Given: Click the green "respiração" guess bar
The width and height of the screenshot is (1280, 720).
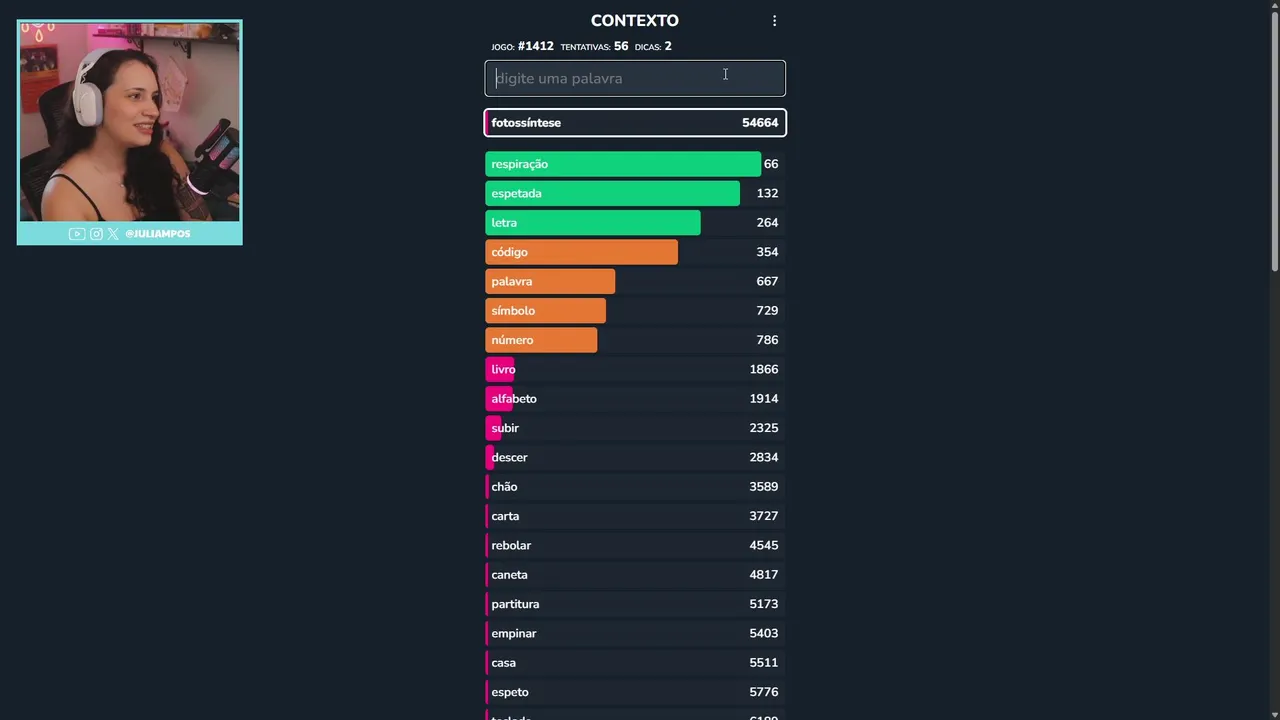Looking at the screenshot, I should click(x=622, y=164).
